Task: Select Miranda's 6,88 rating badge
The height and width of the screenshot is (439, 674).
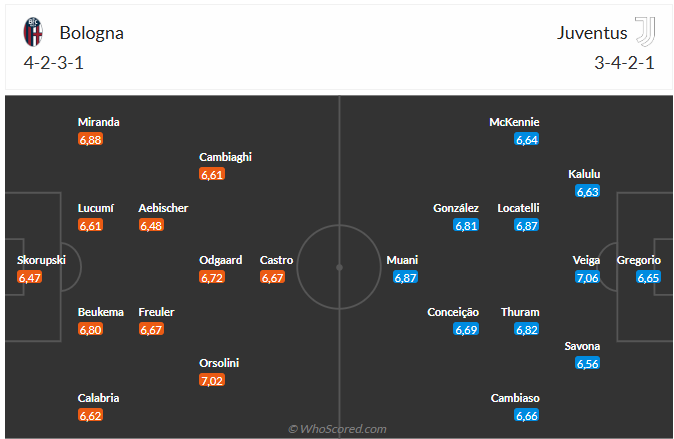Action: [x=90, y=140]
